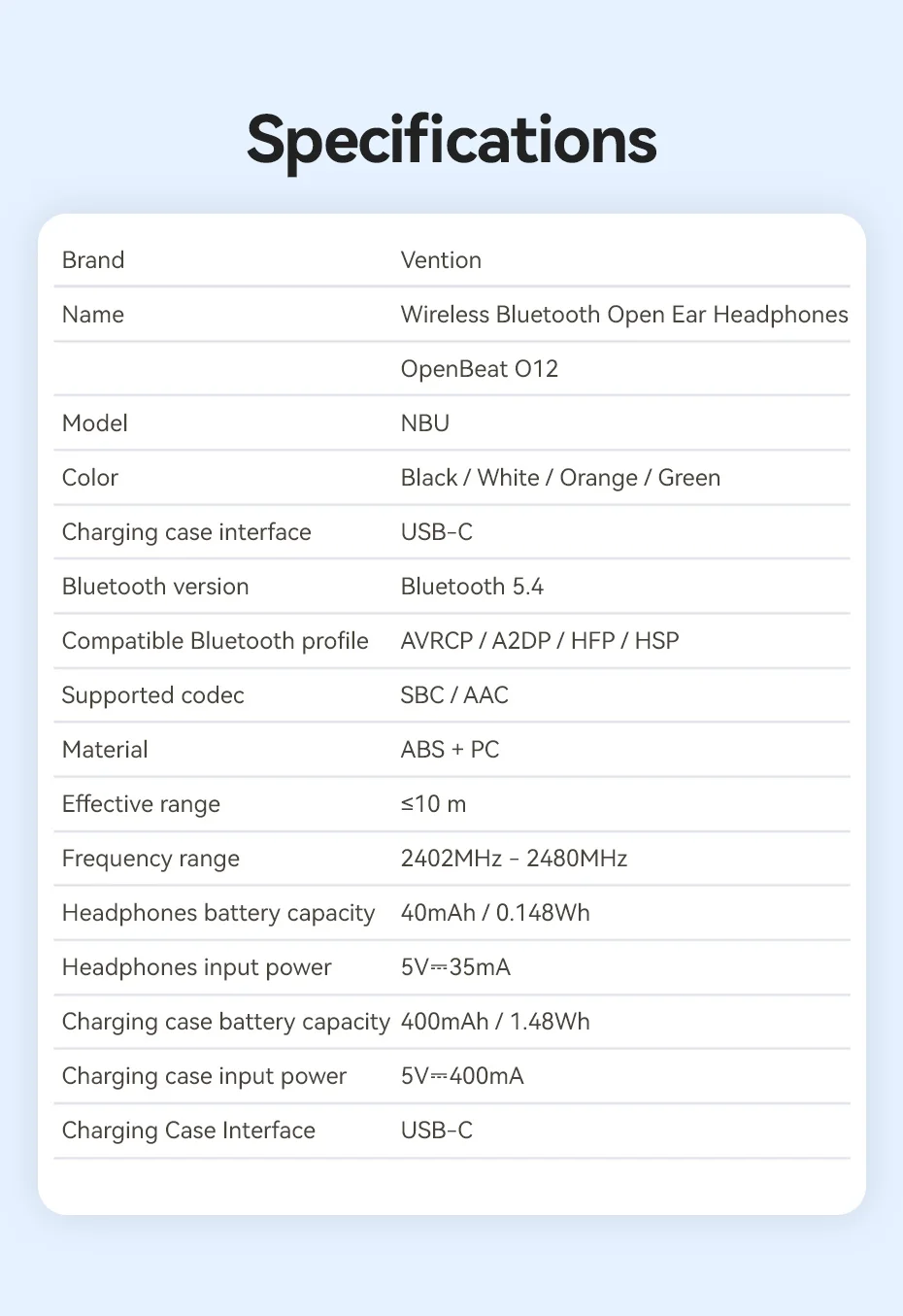Select the AVRCP / A2DP / HFP / HSP profiles
Image resolution: width=903 pixels, height=1316 pixels.
(539, 641)
